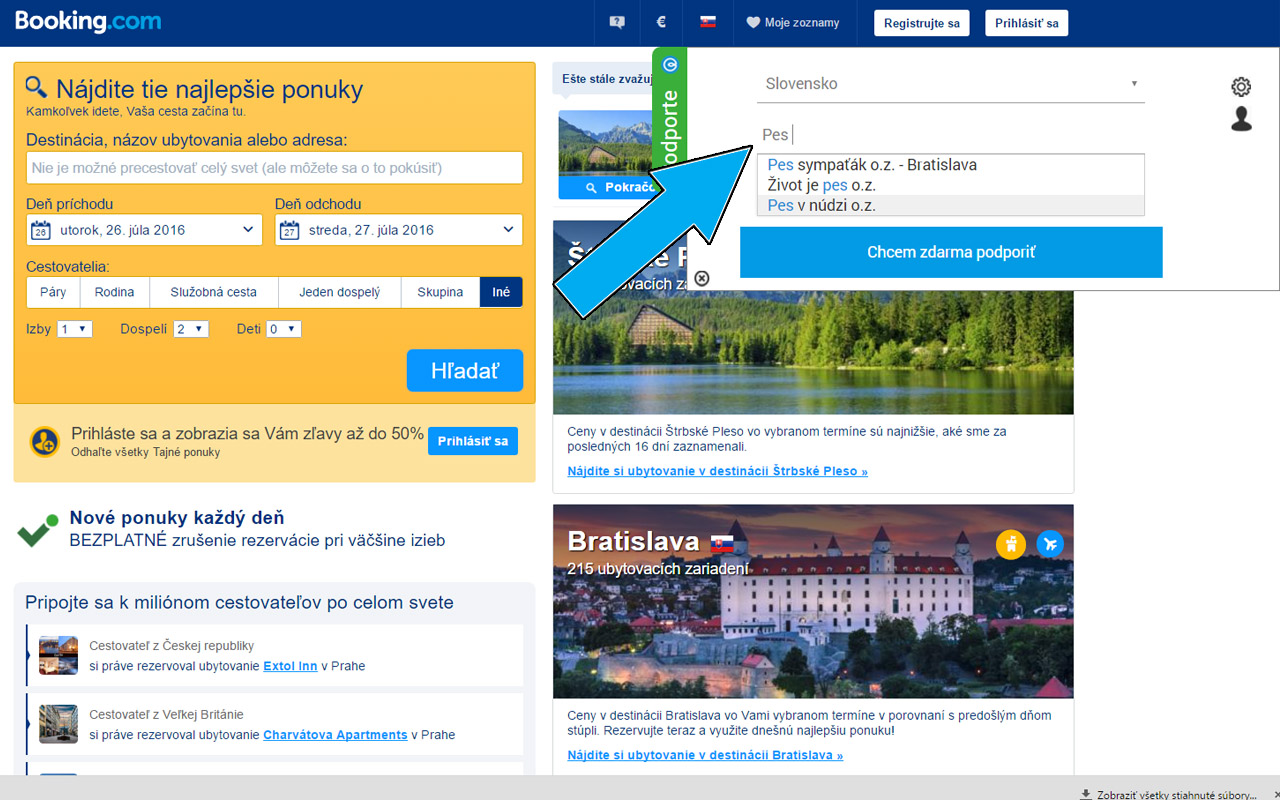Image resolution: width=1280 pixels, height=800 pixels.
Task: Click Prihlásiť sa in discount banner
Action: (x=473, y=441)
